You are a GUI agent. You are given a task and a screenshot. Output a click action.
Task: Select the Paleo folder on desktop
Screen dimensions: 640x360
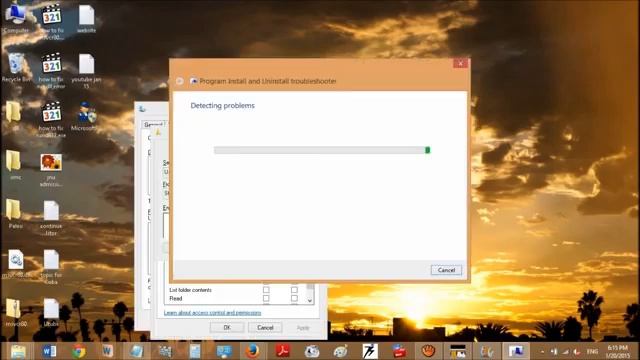point(15,214)
